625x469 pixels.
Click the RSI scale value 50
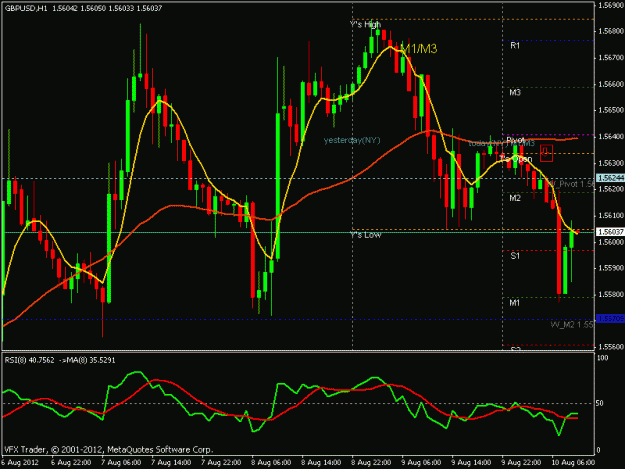pos(599,403)
